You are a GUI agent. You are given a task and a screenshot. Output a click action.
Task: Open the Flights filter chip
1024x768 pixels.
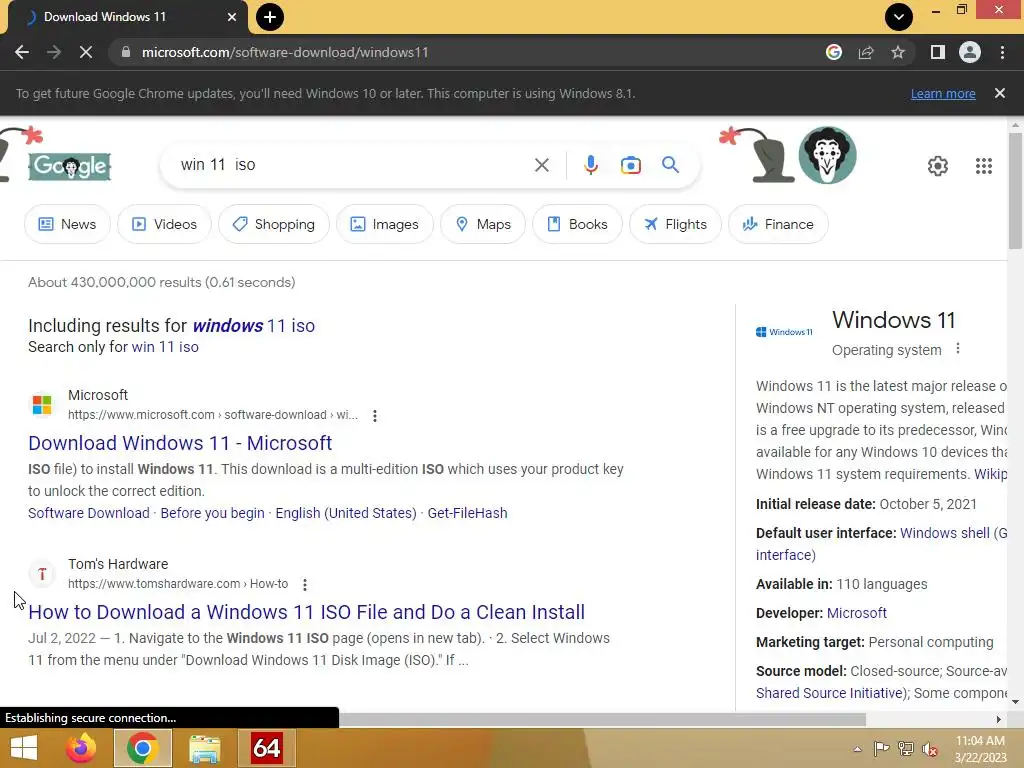coord(675,224)
